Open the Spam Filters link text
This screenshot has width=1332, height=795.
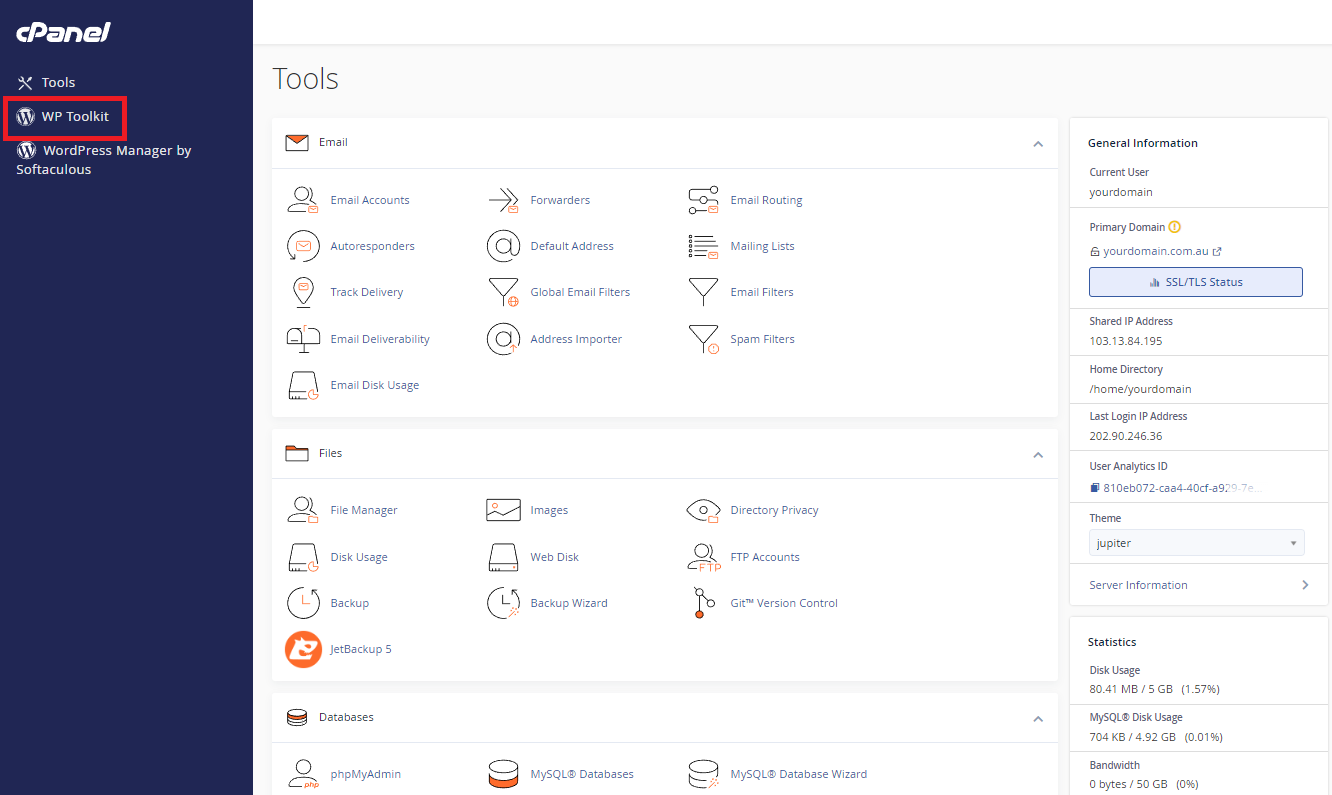point(763,339)
